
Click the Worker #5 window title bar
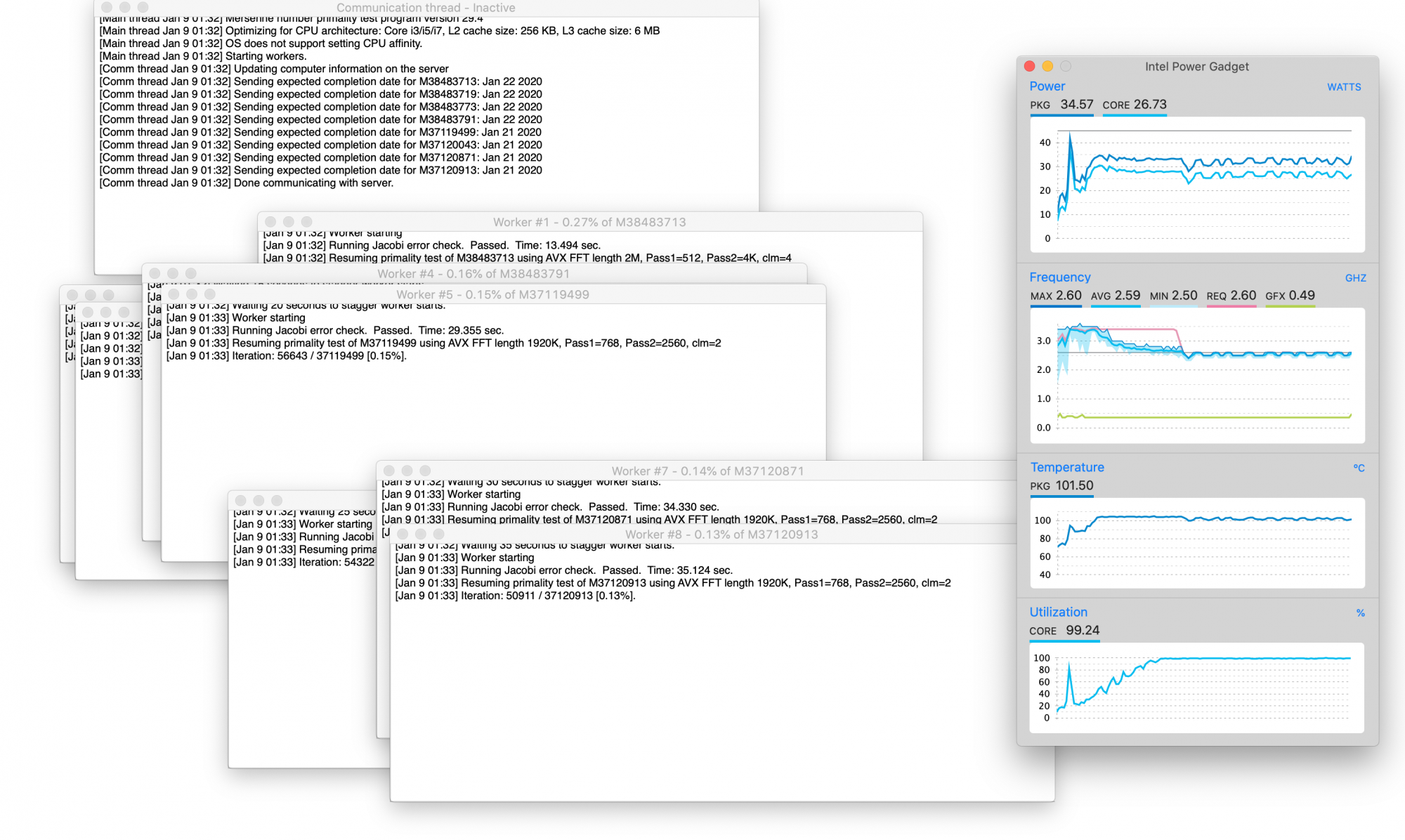[x=492, y=294]
